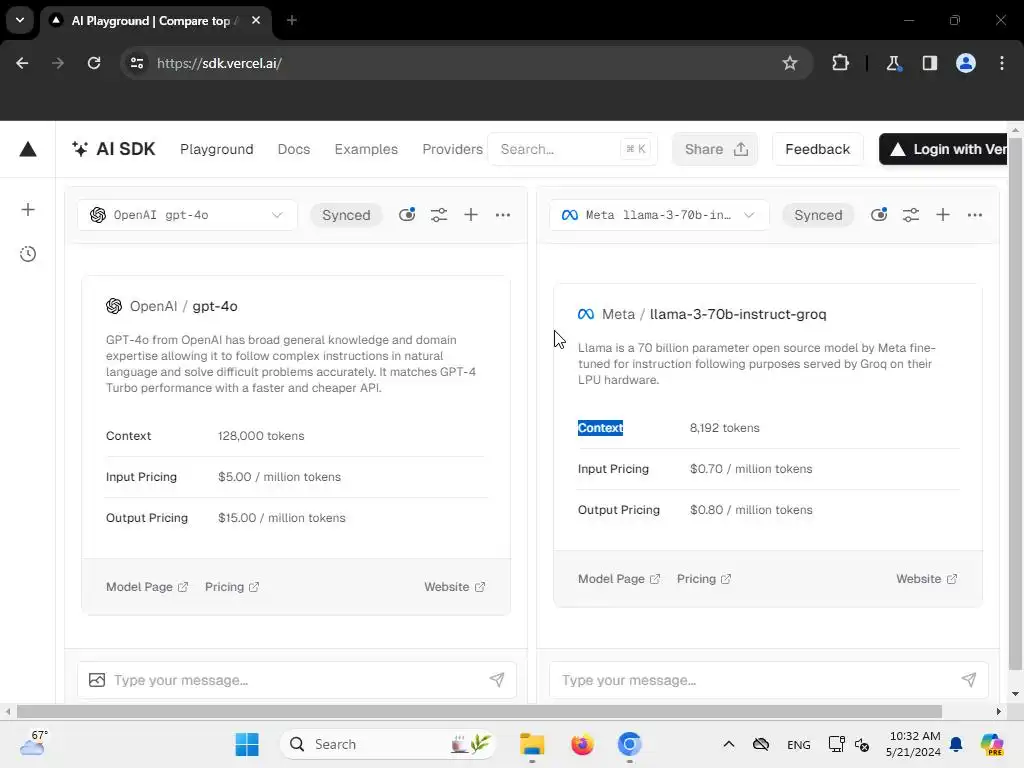Viewport: 1024px width, 768px height.
Task: Toggle Synced in llama panel
Action: 818,215
